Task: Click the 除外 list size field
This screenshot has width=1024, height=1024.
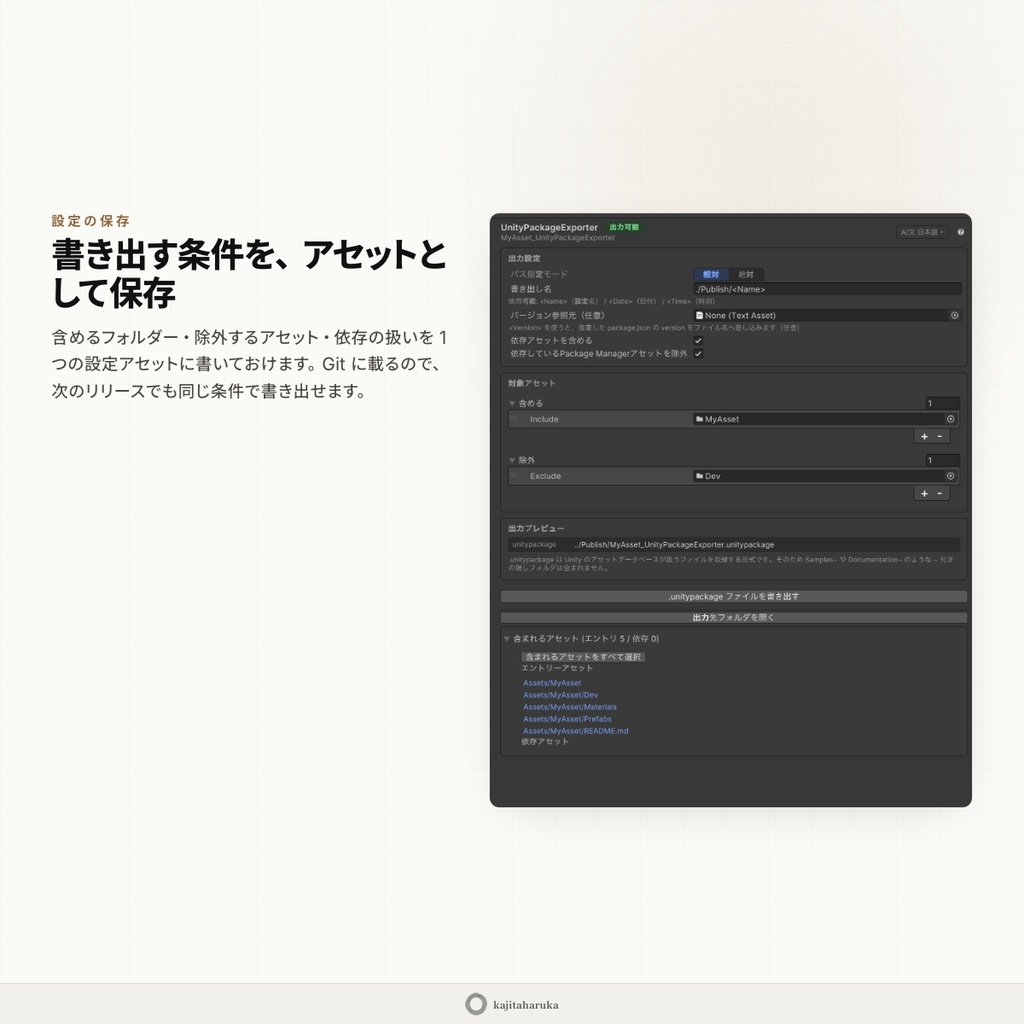Action: 942,460
